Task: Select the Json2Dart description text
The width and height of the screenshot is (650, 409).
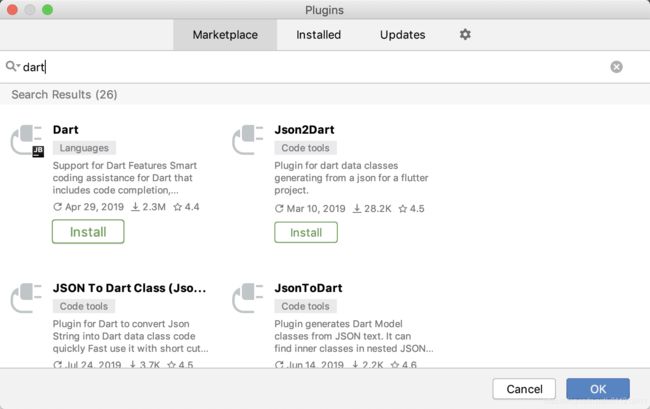Action: tap(351, 178)
